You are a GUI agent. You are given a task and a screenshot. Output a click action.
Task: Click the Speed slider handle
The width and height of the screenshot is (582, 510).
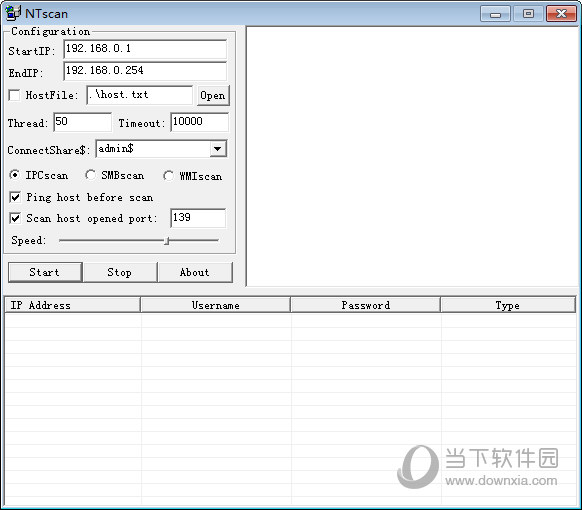[167, 241]
